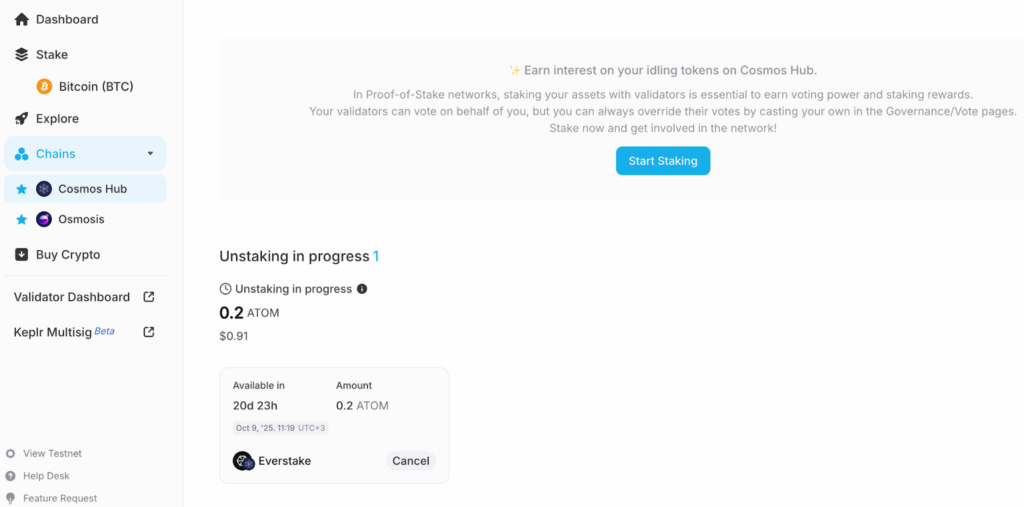Click the Bitcoin (BTC) coin icon
Screen dimensions: 1024x507
(44, 87)
